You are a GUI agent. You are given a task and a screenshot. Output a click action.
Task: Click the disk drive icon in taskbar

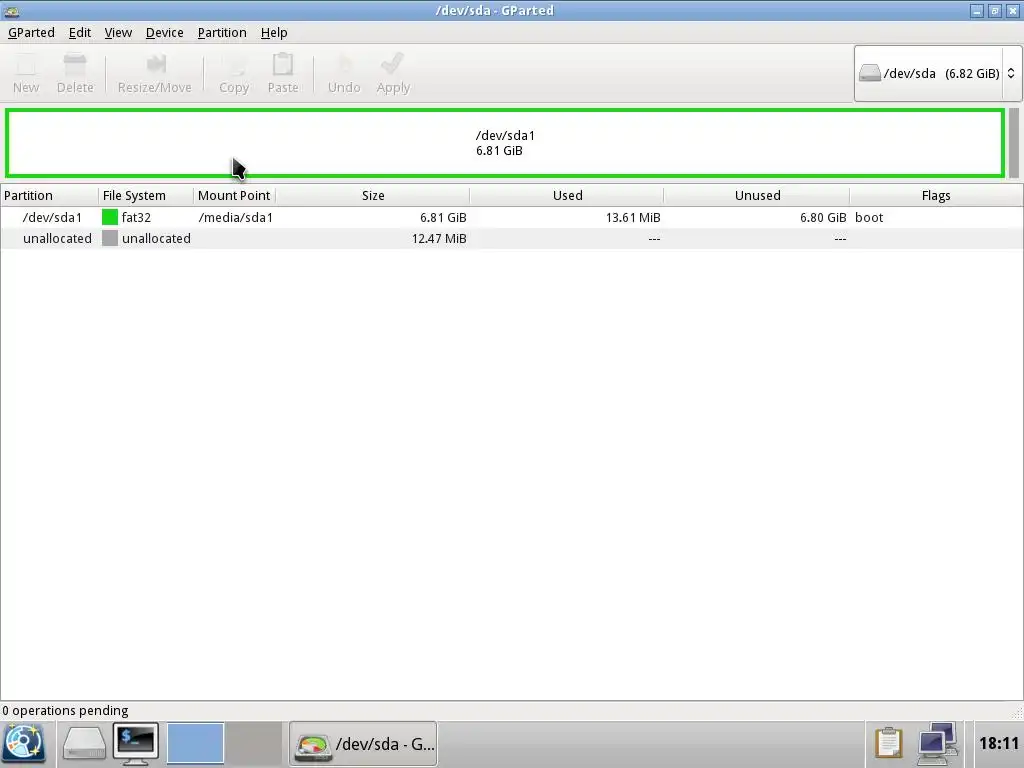pos(84,743)
